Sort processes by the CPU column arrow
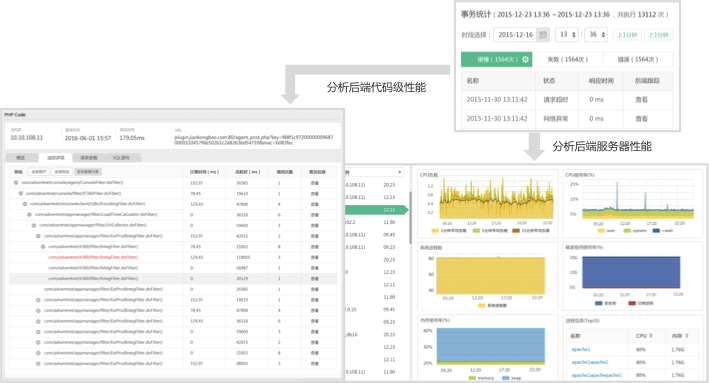The image size is (709, 383). pyautogui.click(x=651, y=336)
